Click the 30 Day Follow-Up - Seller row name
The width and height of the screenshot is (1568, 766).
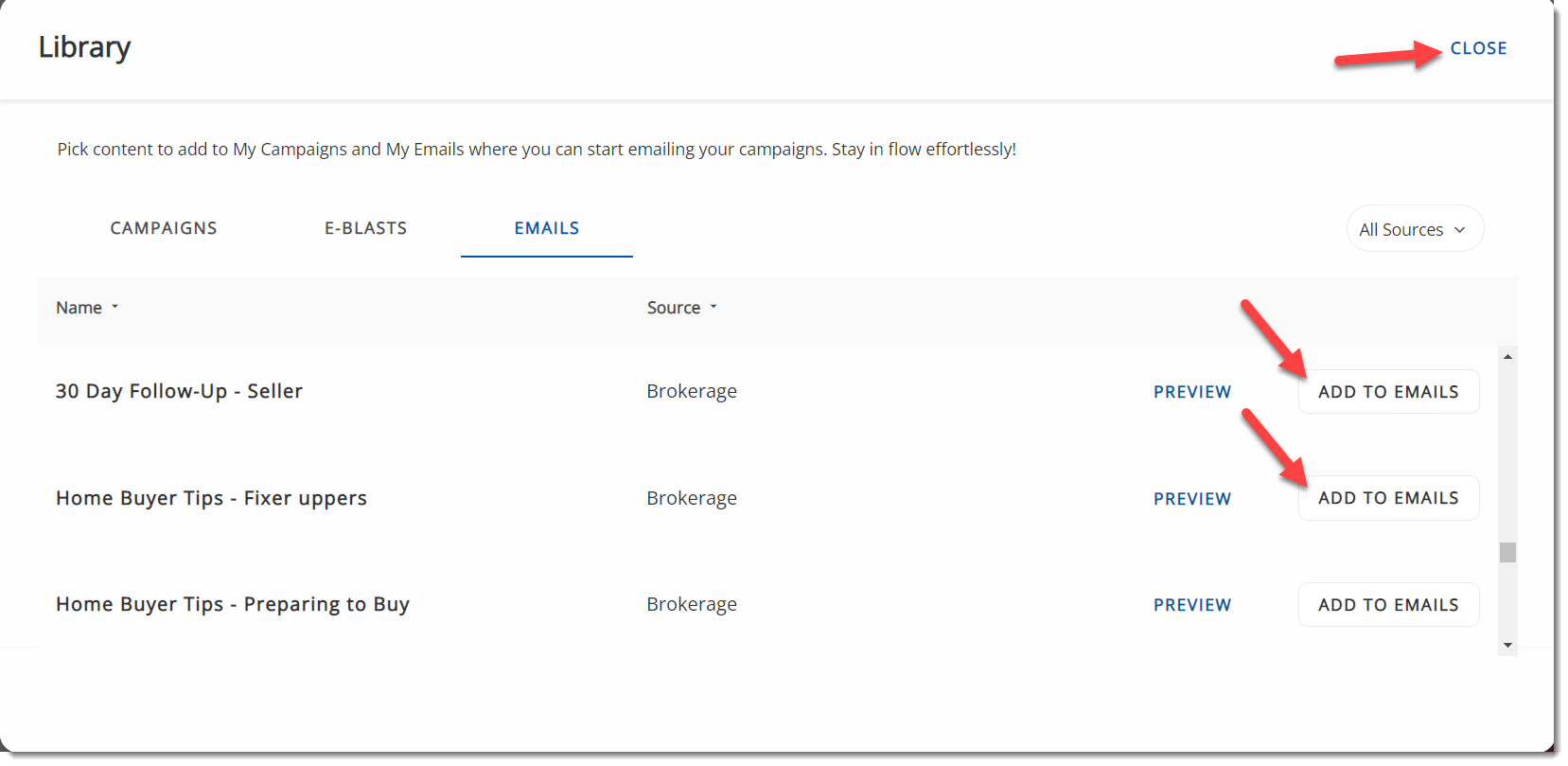(x=179, y=391)
